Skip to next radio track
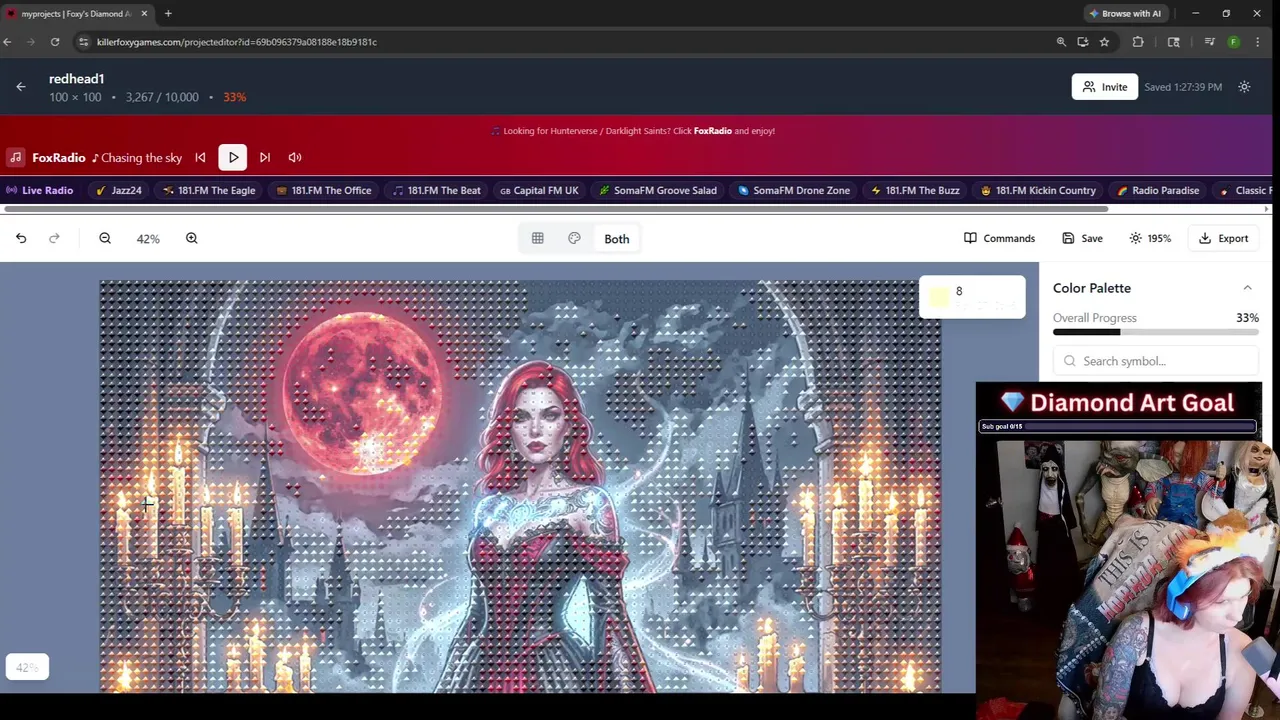 click(x=265, y=157)
